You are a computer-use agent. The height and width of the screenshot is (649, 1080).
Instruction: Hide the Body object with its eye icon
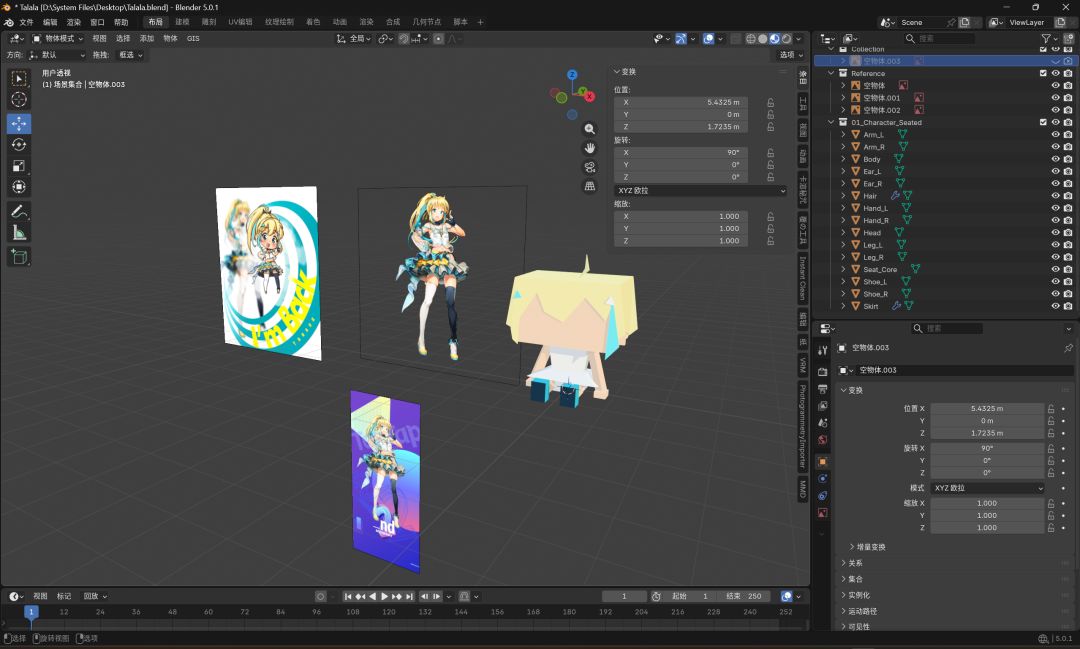pyautogui.click(x=1055, y=159)
